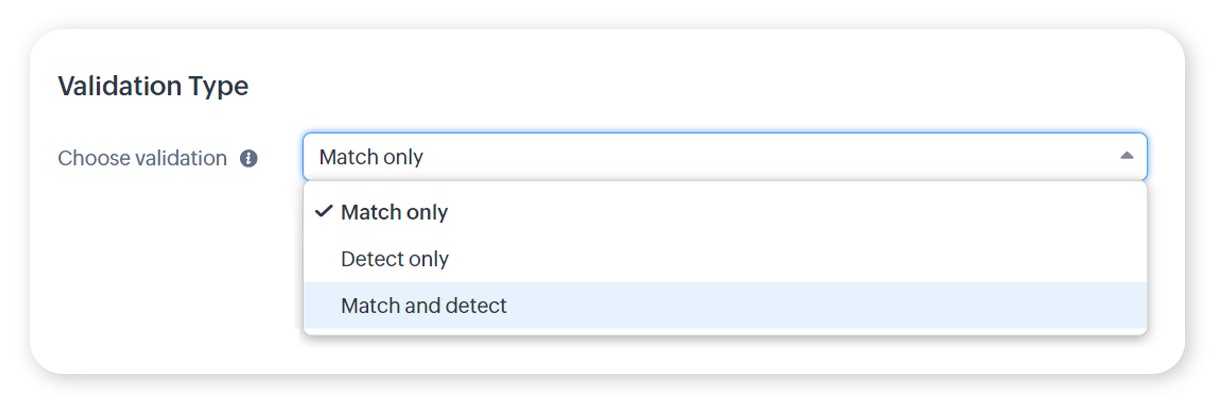1210x403 pixels.
Task: Show help tooltip for Choose validation
Action: coord(249,158)
